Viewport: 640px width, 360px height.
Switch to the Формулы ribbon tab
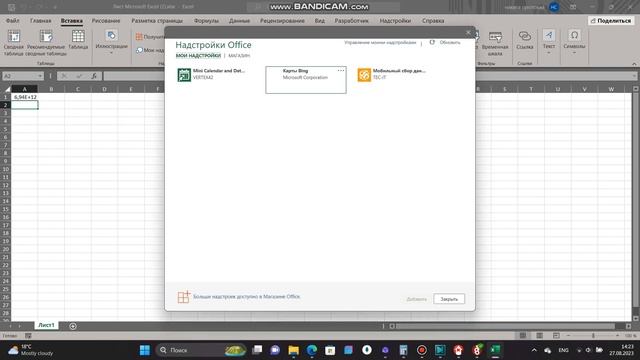click(206, 20)
